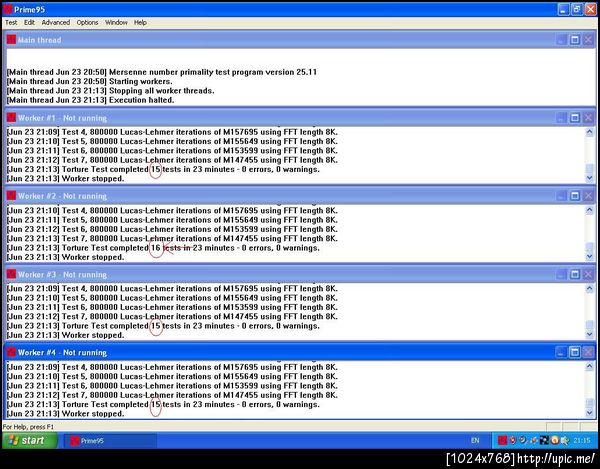The width and height of the screenshot is (600, 469).
Task: Click the dark square tray icon
Action: (x=544, y=441)
